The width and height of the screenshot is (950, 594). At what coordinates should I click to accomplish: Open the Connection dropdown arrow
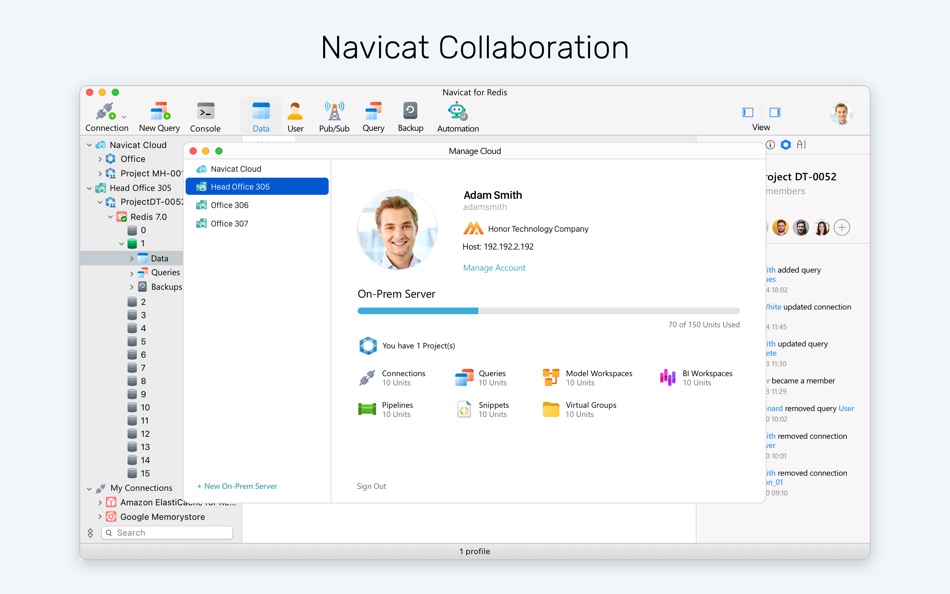click(124, 116)
